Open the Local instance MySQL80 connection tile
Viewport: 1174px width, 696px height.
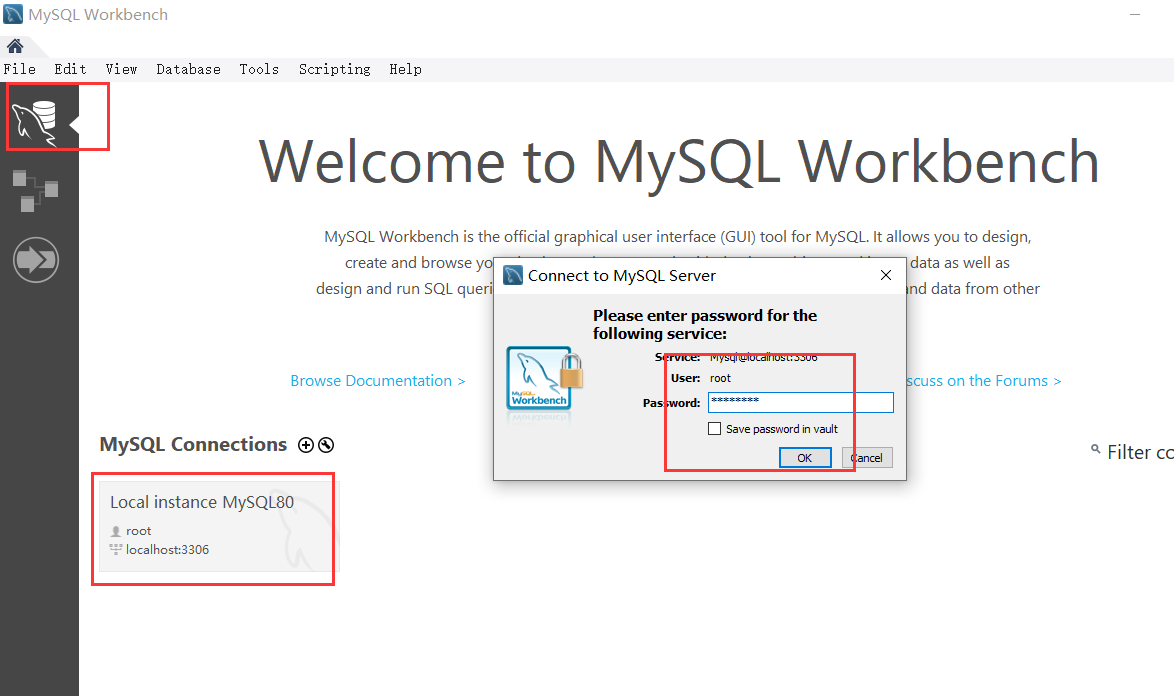[x=219, y=526]
